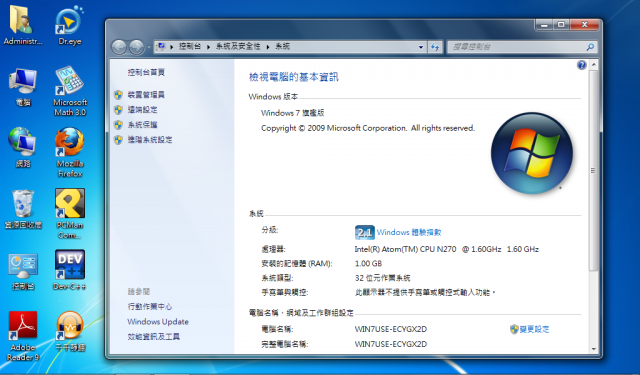Open the 網路 (Network) desktop icon
This screenshot has height=375, width=640.
coord(23,148)
